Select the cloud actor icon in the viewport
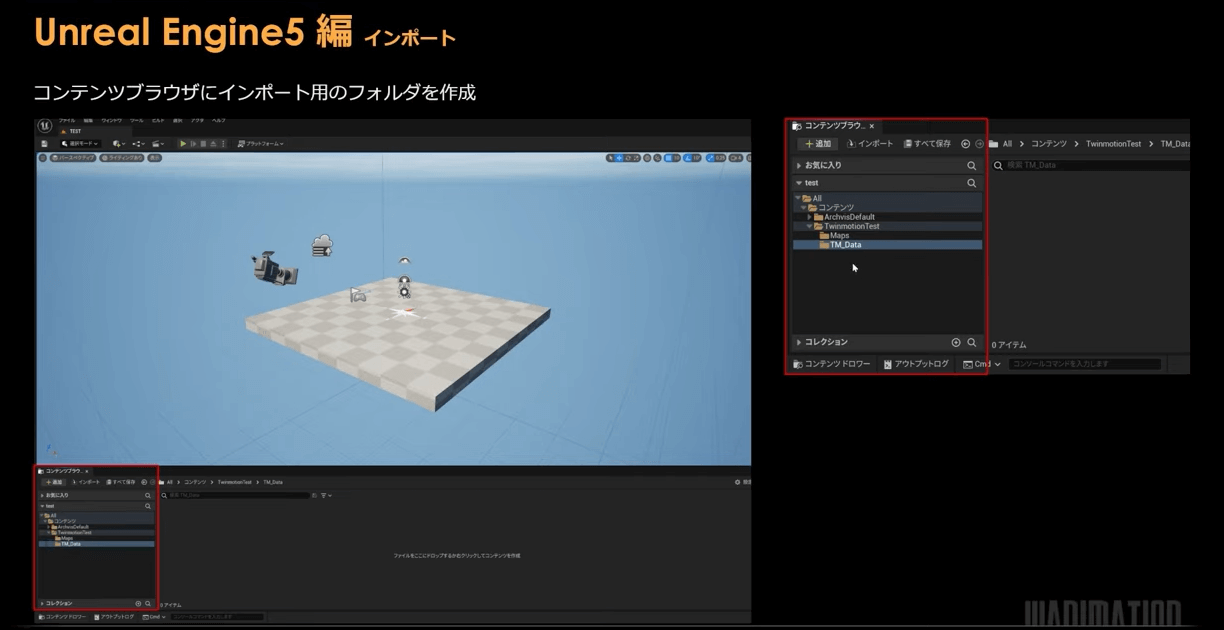This screenshot has width=1224, height=630. pyautogui.click(x=322, y=245)
